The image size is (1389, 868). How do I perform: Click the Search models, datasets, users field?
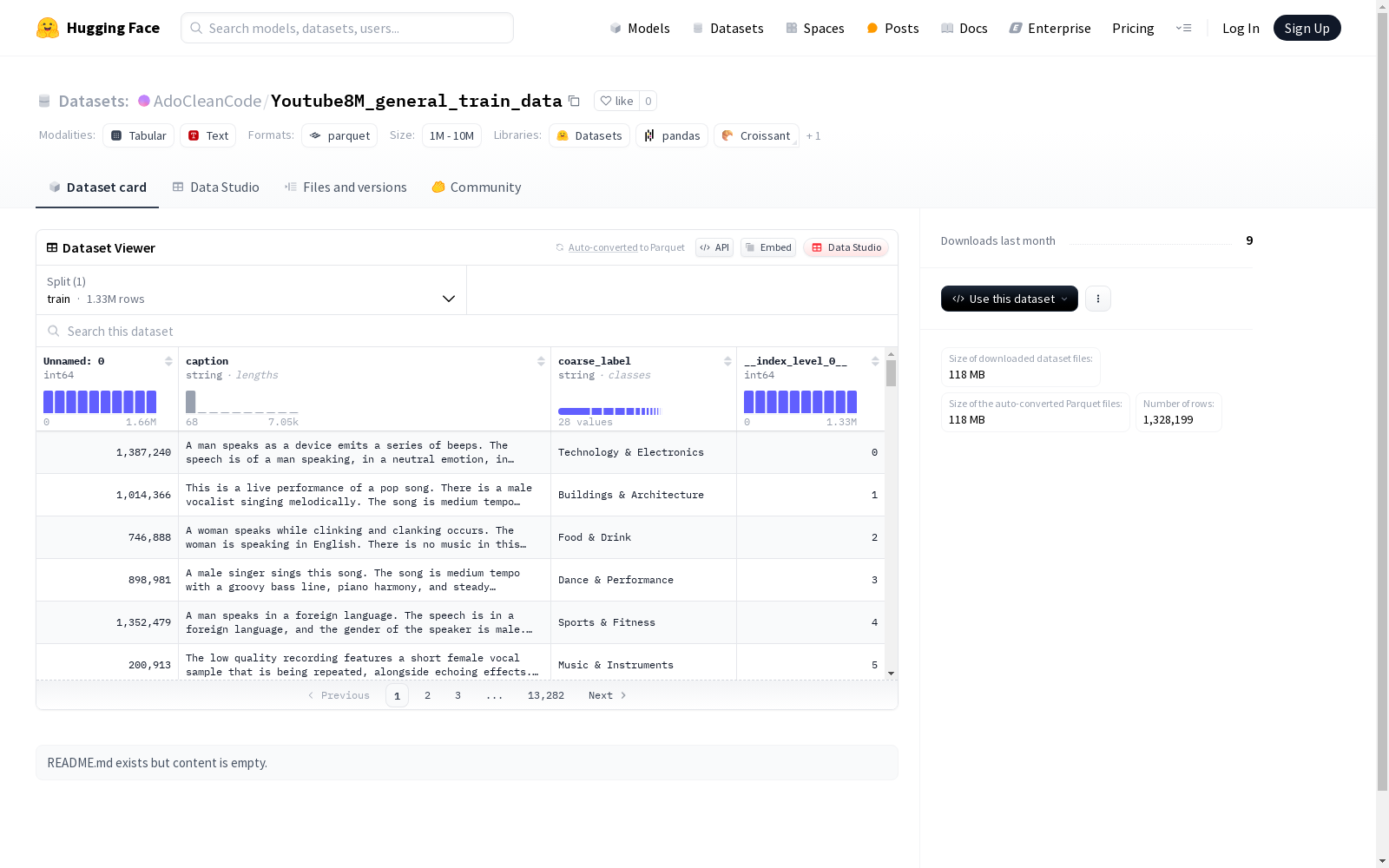click(x=347, y=28)
